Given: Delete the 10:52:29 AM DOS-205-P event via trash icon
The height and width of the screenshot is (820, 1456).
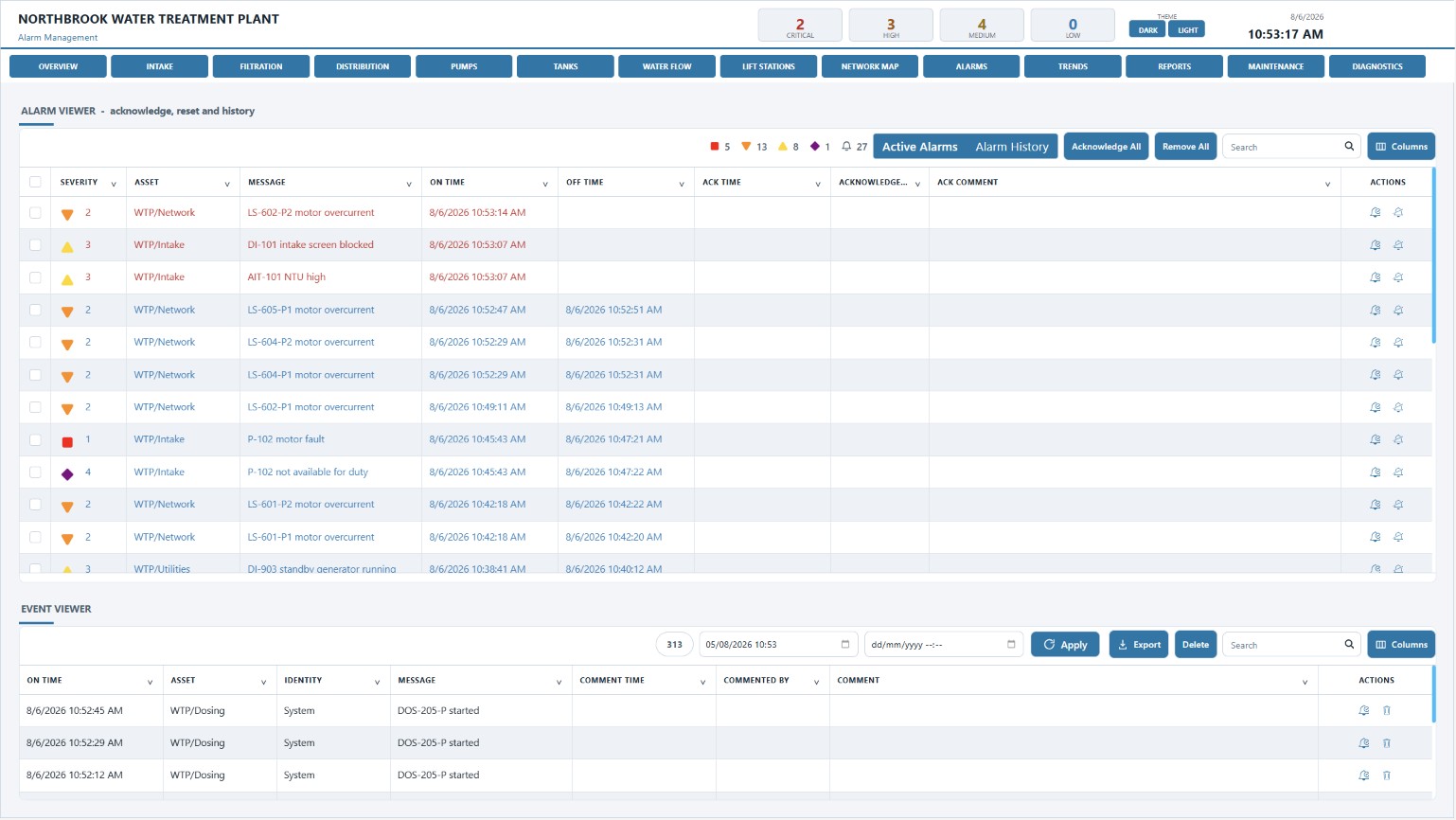Looking at the screenshot, I should point(1387,742).
